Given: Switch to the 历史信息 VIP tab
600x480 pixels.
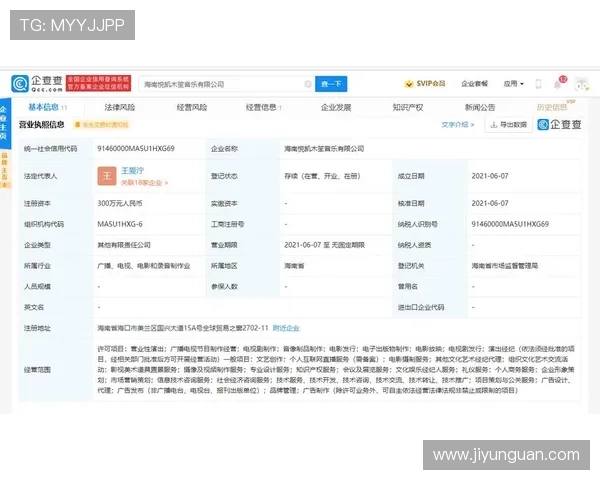Looking at the screenshot, I should pos(554,106).
